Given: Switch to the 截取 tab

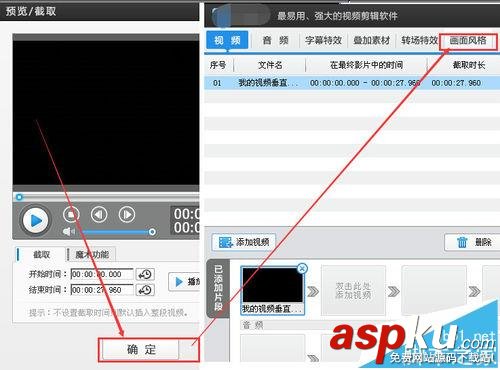Looking at the screenshot, I should click(x=41, y=255).
